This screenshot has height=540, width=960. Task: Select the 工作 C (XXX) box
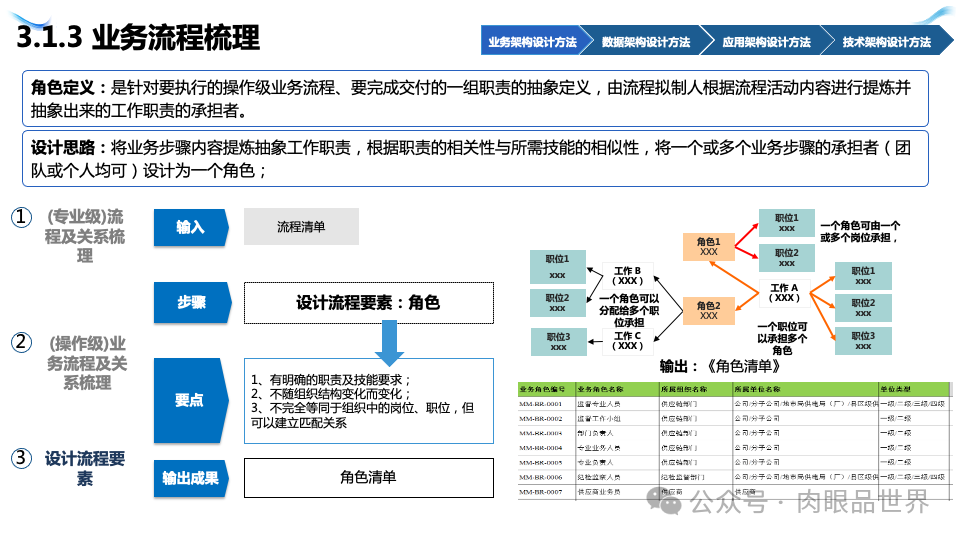628,341
